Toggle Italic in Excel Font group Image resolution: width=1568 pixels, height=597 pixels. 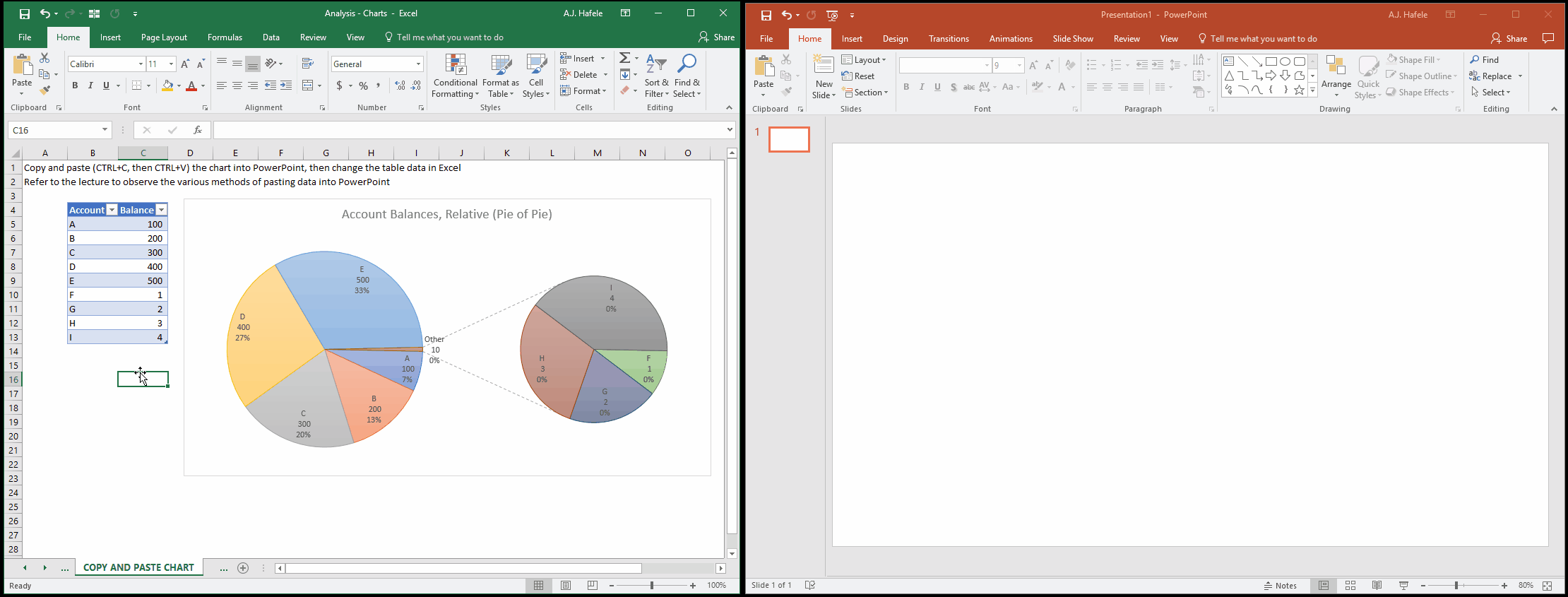[x=90, y=85]
